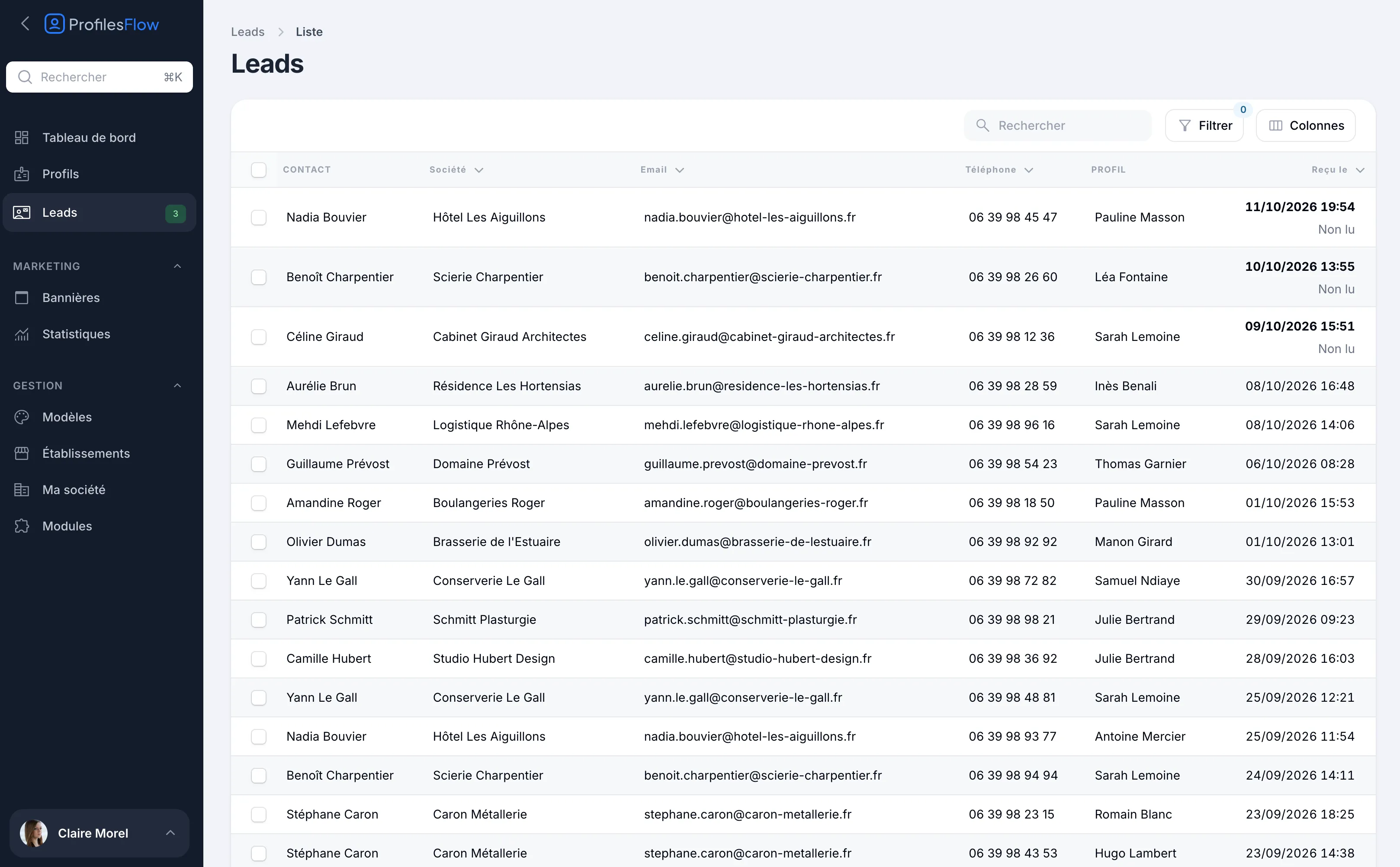This screenshot has height=867, width=1400.
Task: Click the Filtrer button
Action: click(x=1204, y=125)
